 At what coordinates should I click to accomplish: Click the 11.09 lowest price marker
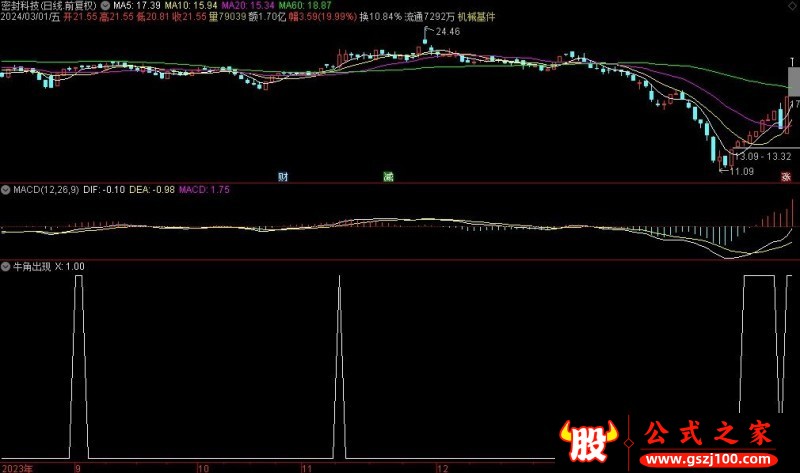coord(741,172)
